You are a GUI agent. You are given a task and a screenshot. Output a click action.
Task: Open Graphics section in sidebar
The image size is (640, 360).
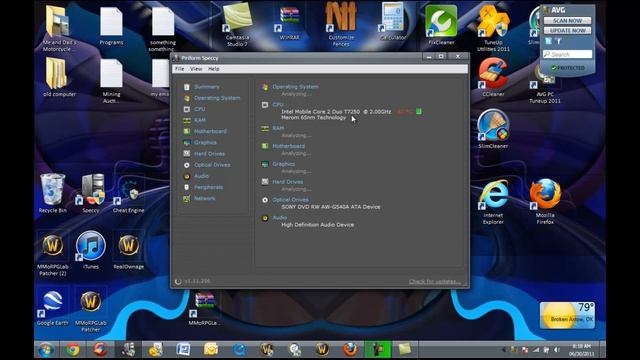point(205,142)
